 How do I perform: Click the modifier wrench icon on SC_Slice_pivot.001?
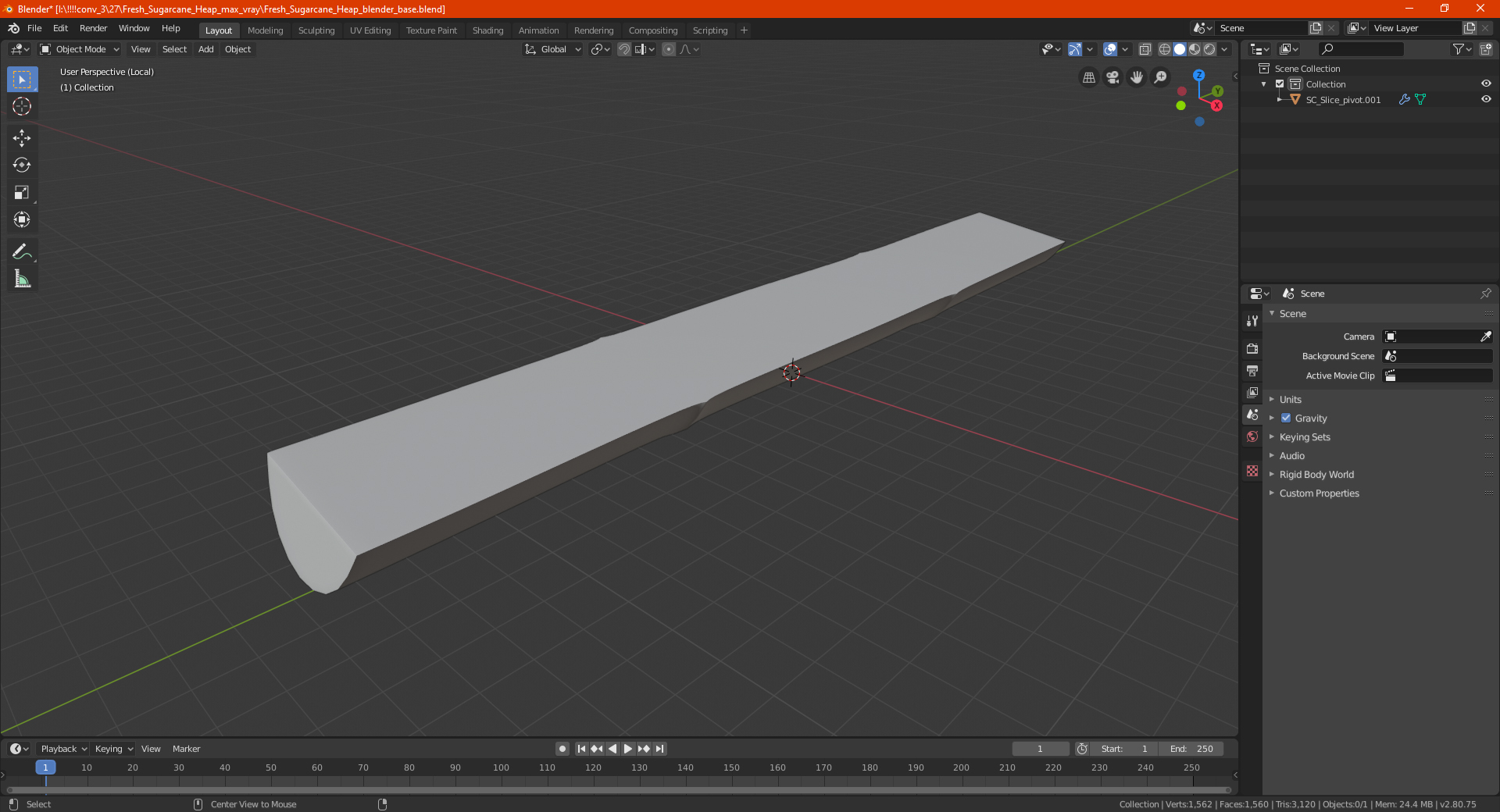tap(1404, 100)
